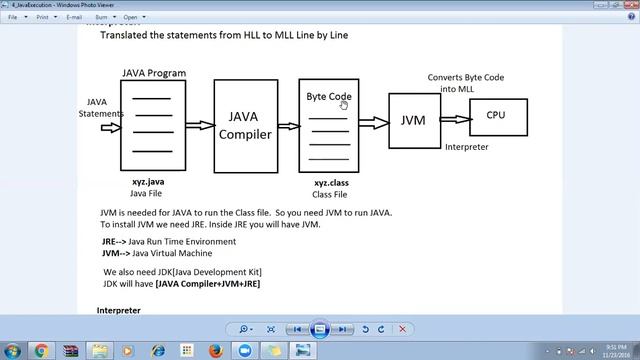640x360 pixels.
Task: Launch Google Chrome from the taskbar
Action: click(41, 351)
